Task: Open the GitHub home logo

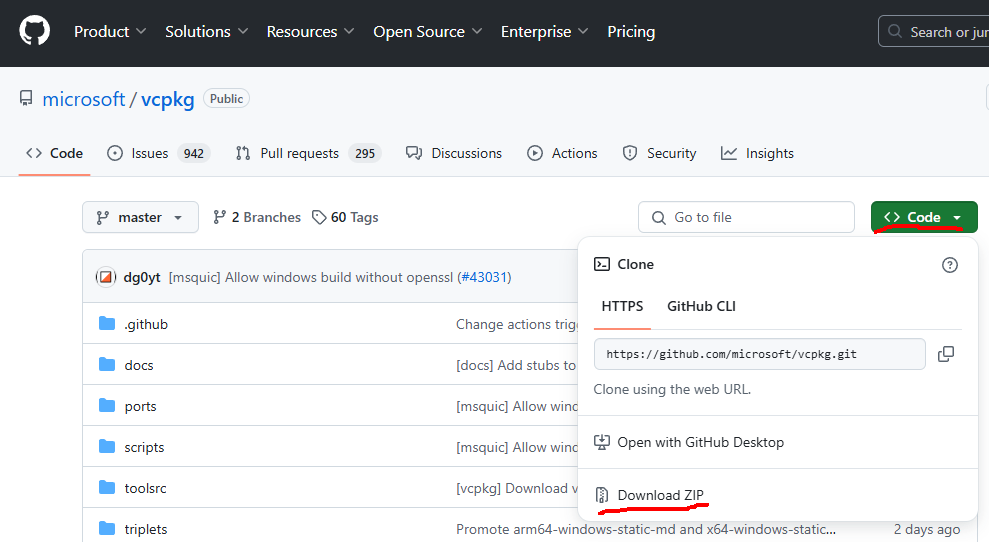Action: click(35, 31)
